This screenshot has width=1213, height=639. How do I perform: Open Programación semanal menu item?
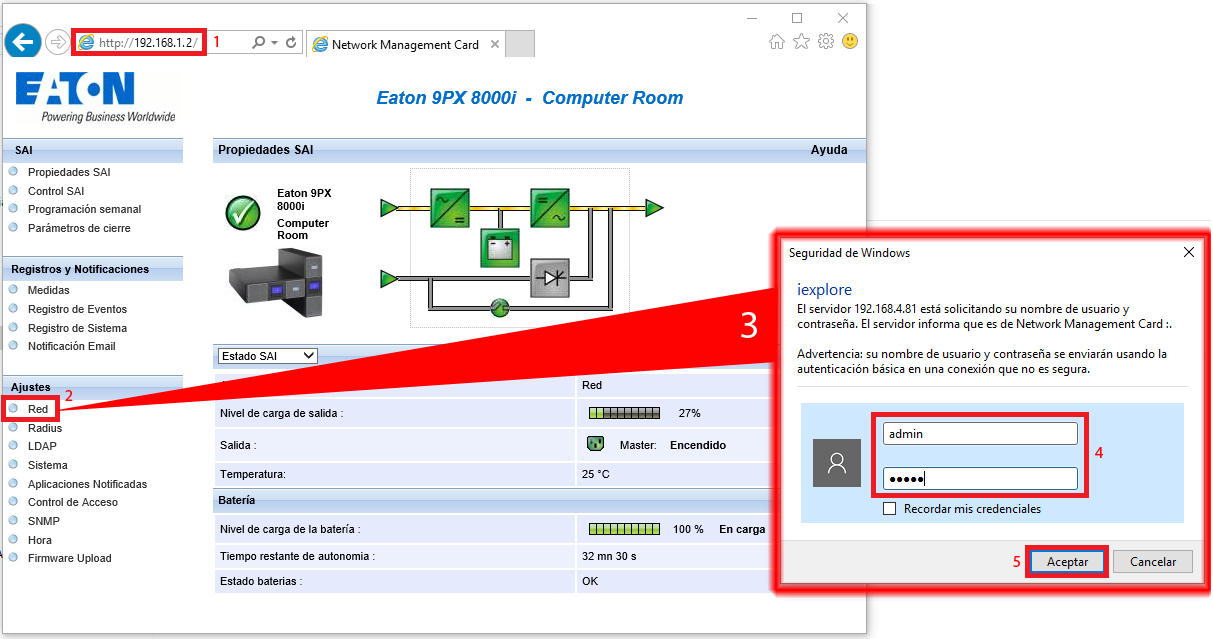click(85, 209)
